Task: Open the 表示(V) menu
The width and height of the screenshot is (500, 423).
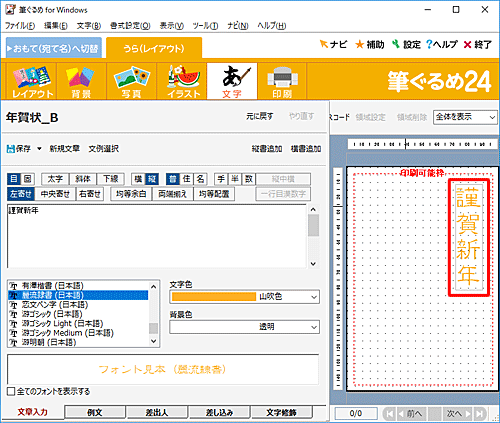Action: click(171, 26)
